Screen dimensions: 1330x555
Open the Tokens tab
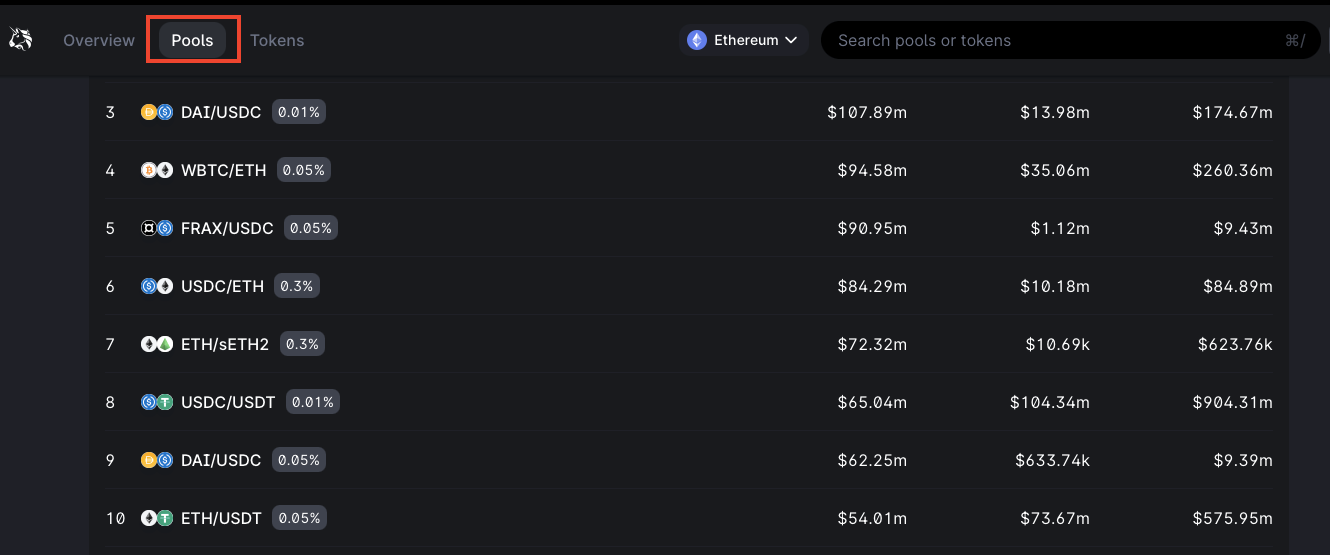coord(277,40)
